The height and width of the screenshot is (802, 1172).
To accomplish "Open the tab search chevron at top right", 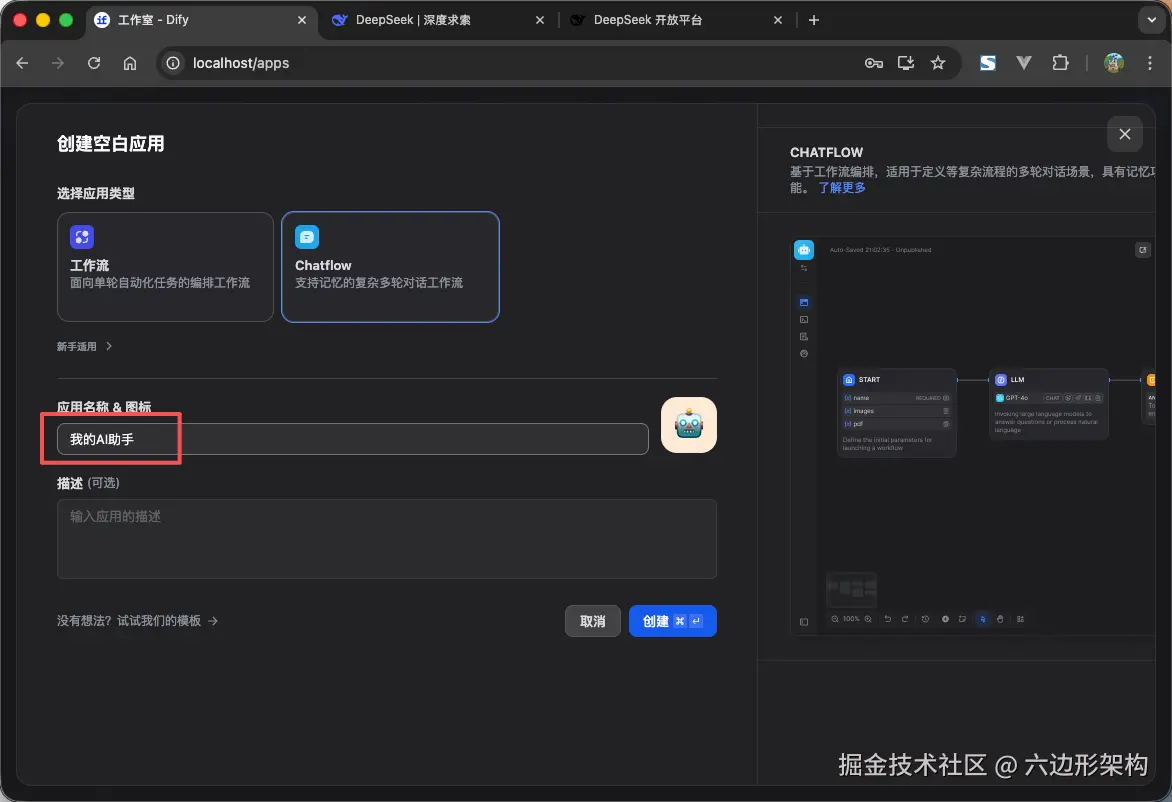I will 1150,19.
